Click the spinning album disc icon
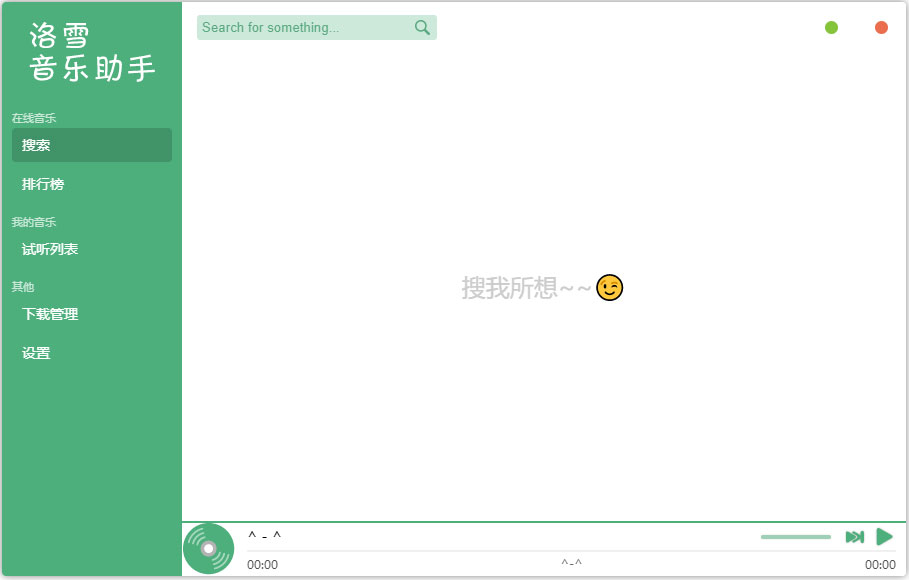 click(x=208, y=547)
